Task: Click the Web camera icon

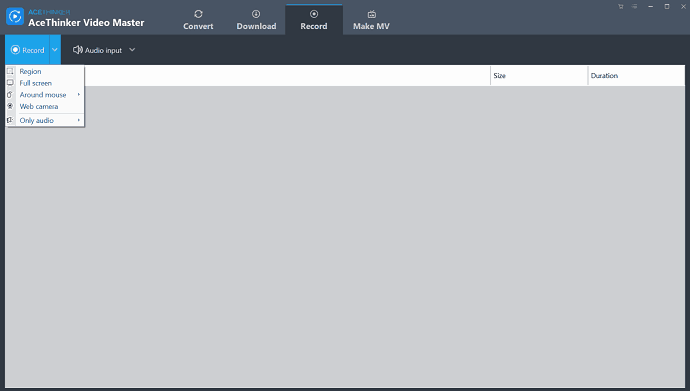Action: (10, 106)
